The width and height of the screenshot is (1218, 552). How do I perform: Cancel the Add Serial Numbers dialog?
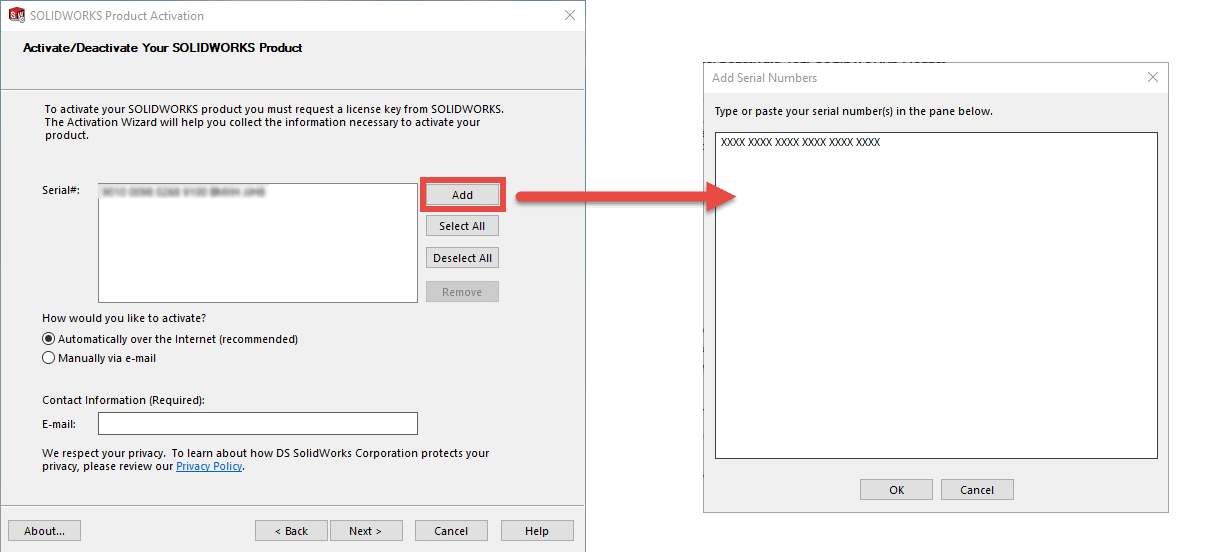coord(977,490)
